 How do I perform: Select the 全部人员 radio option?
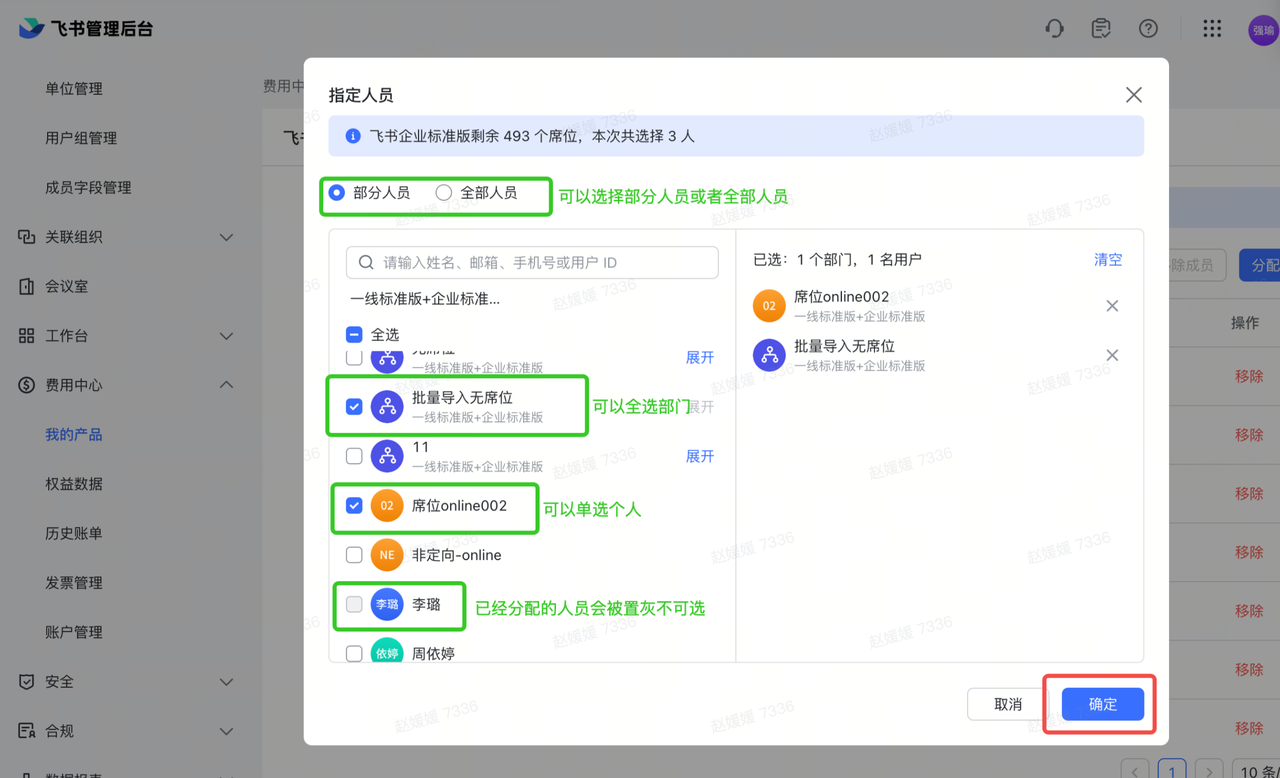444,193
